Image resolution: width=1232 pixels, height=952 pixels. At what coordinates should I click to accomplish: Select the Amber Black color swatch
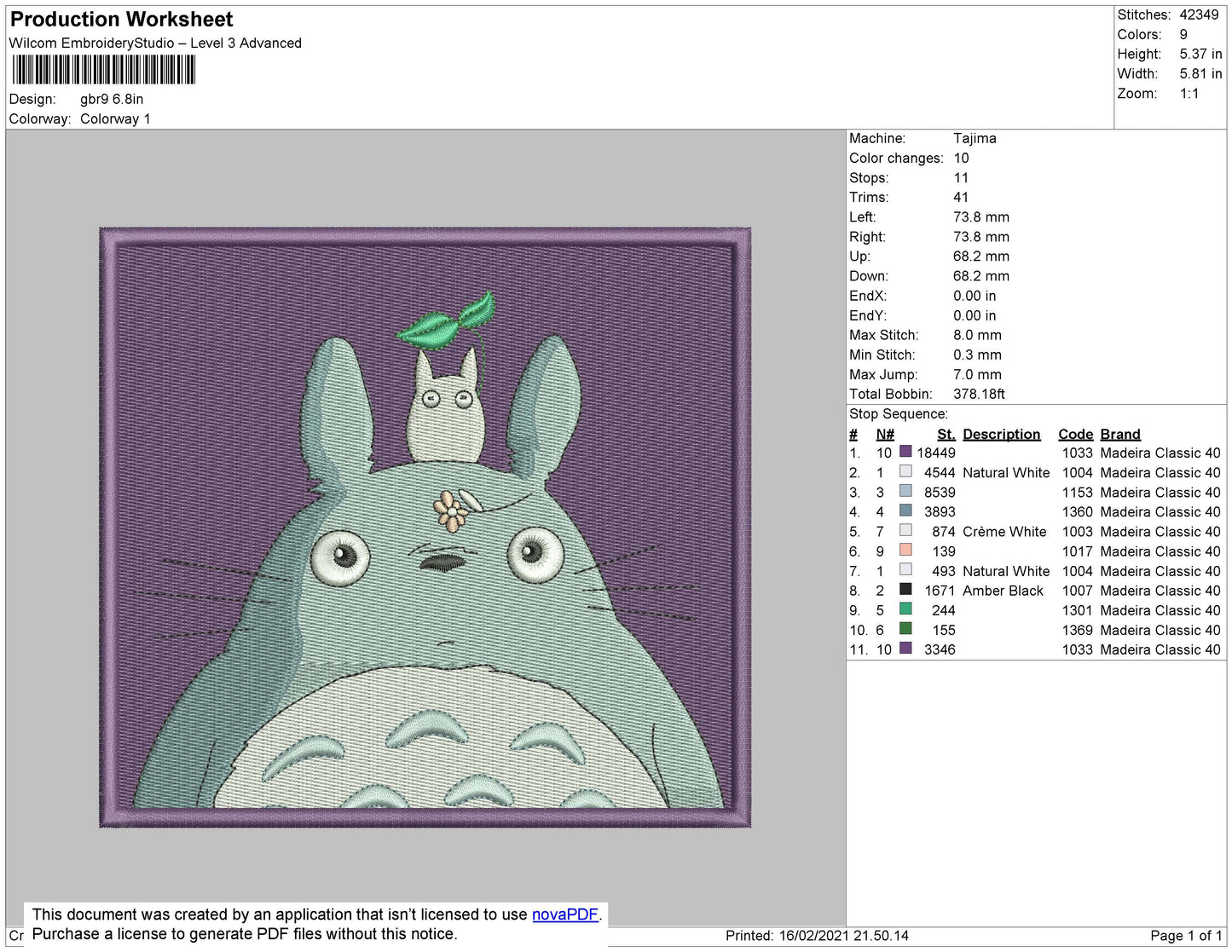[x=905, y=590]
